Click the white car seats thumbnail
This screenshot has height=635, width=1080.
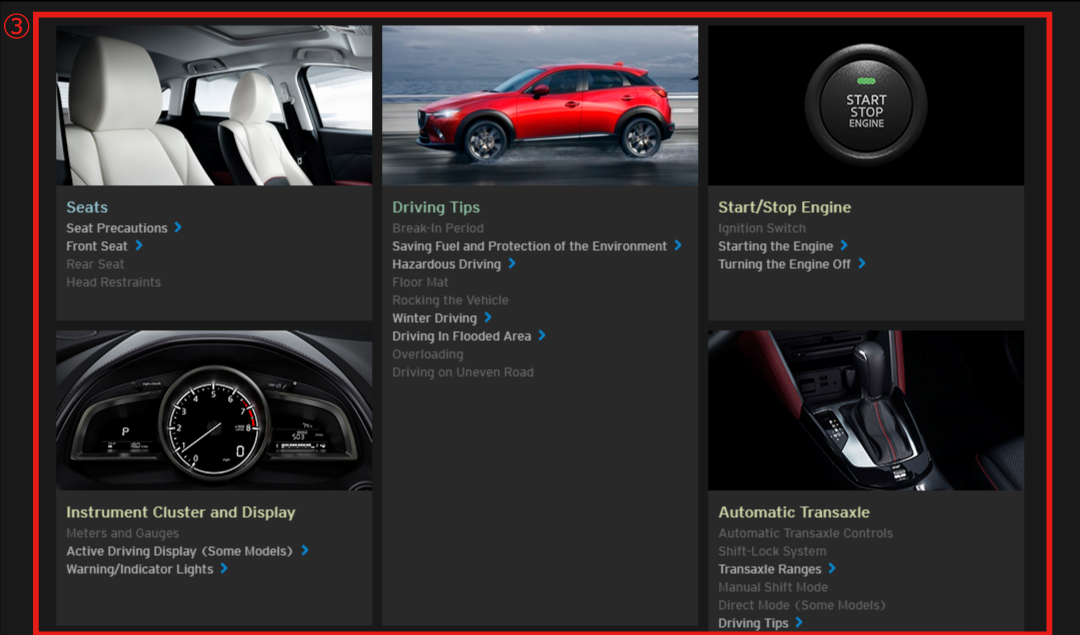point(214,105)
